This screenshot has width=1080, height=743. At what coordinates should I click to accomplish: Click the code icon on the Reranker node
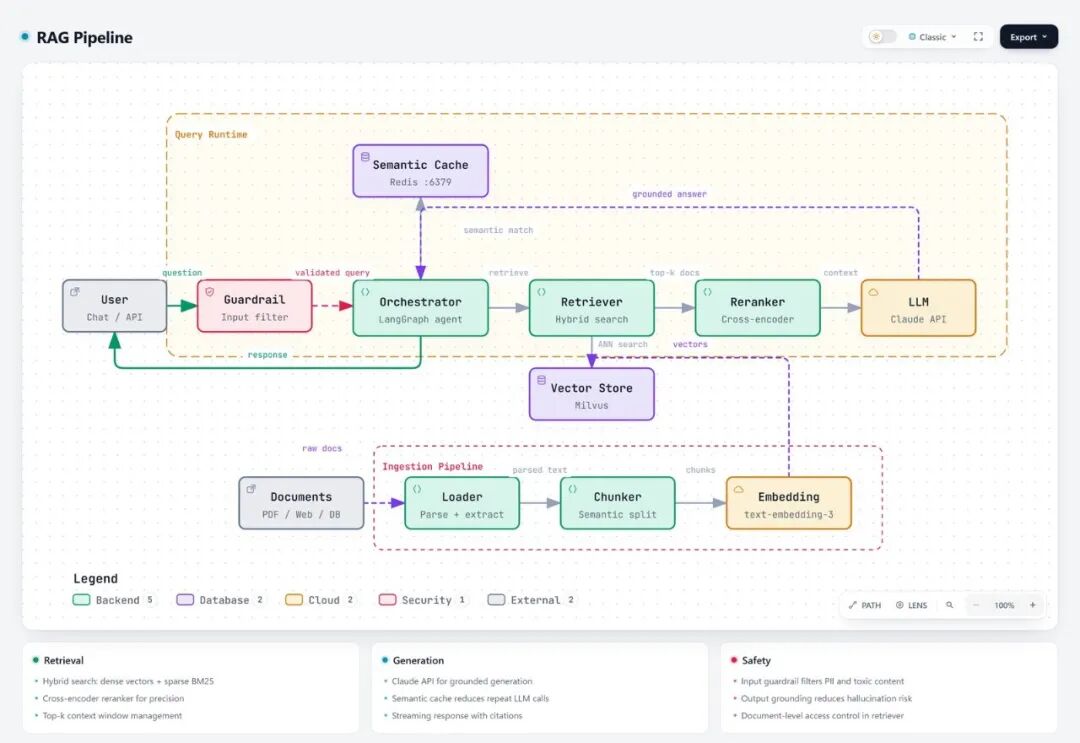(x=707, y=292)
